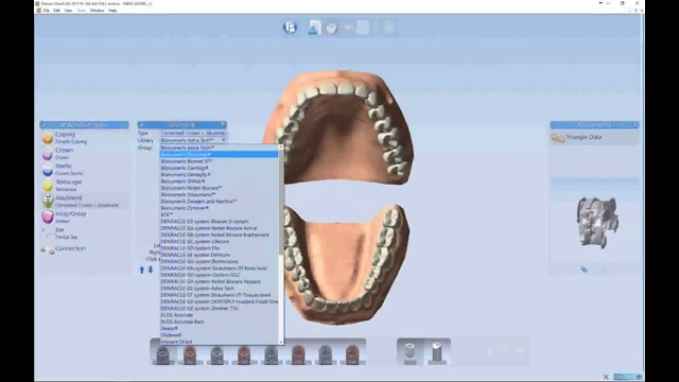This screenshot has height=382, width=679.
Task: Choose the highlighted Biomimetic library entry
Action: (x=219, y=154)
